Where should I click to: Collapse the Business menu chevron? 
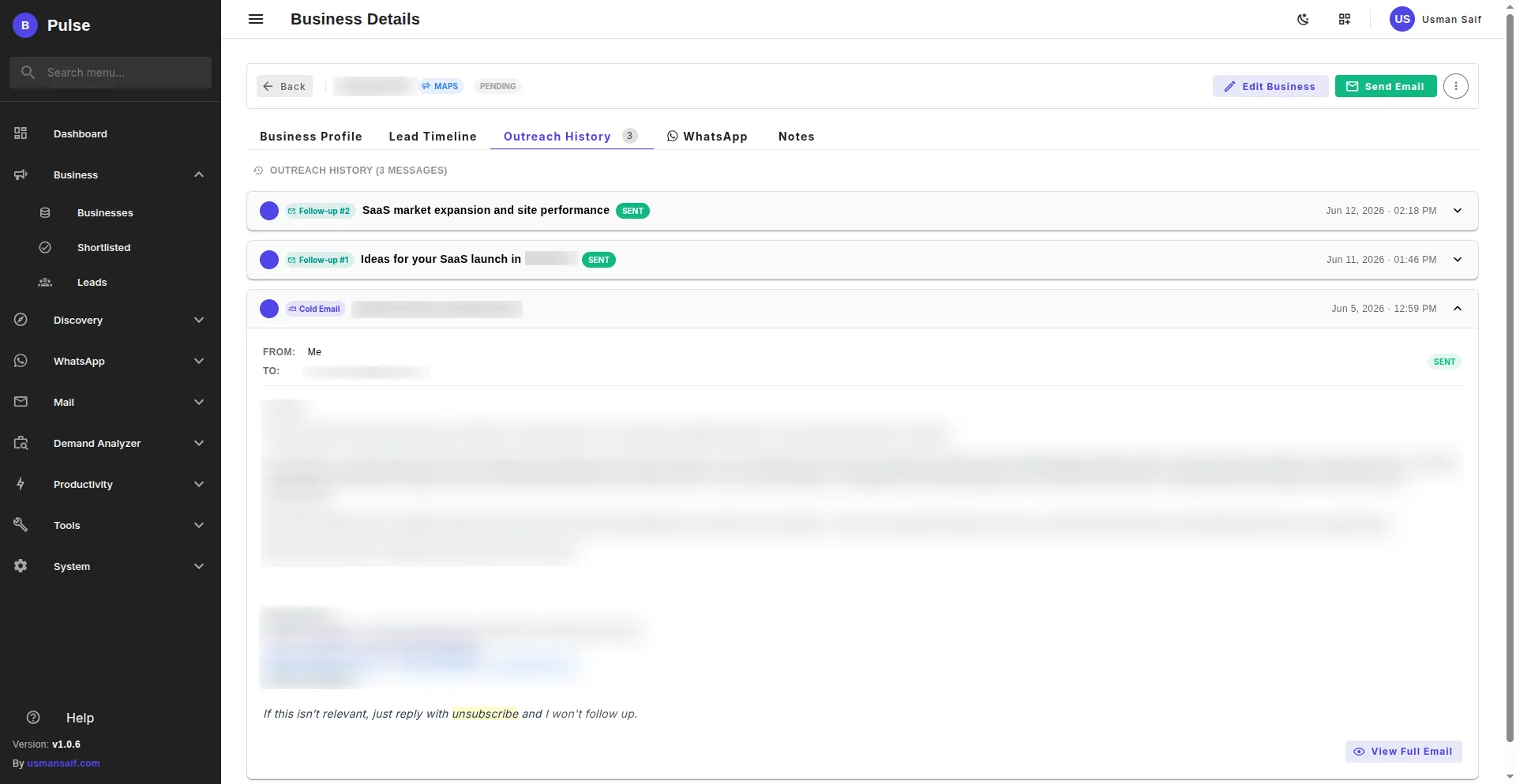[x=199, y=174]
